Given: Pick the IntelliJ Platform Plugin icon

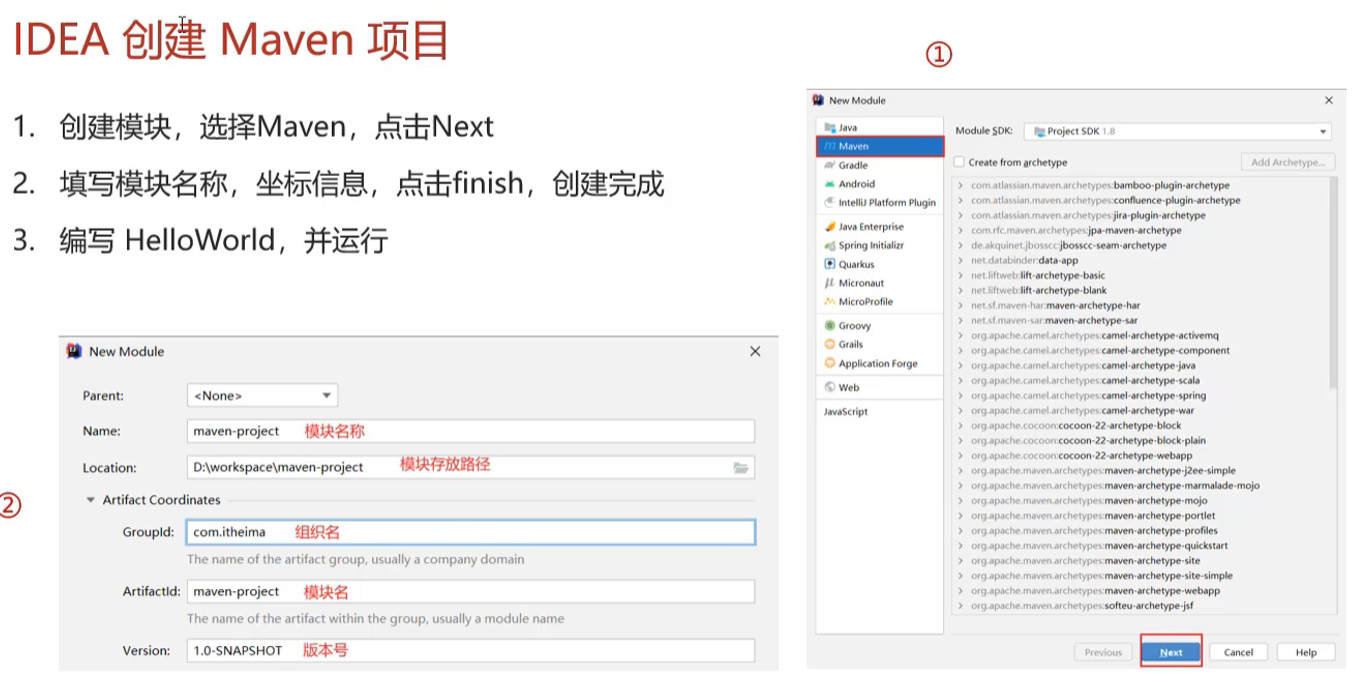Looking at the screenshot, I should [x=829, y=203].
